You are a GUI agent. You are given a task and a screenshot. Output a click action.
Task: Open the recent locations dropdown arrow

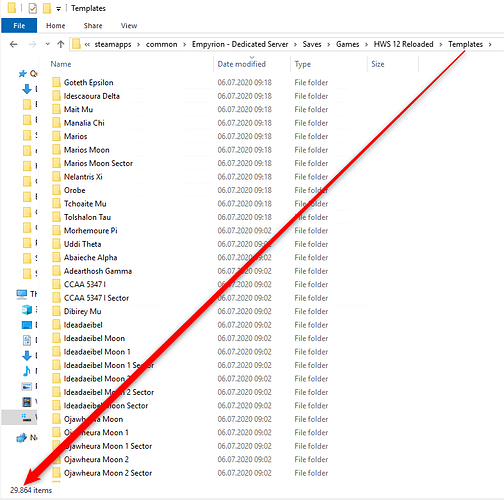pyautogui.click(x=48, y=44)
